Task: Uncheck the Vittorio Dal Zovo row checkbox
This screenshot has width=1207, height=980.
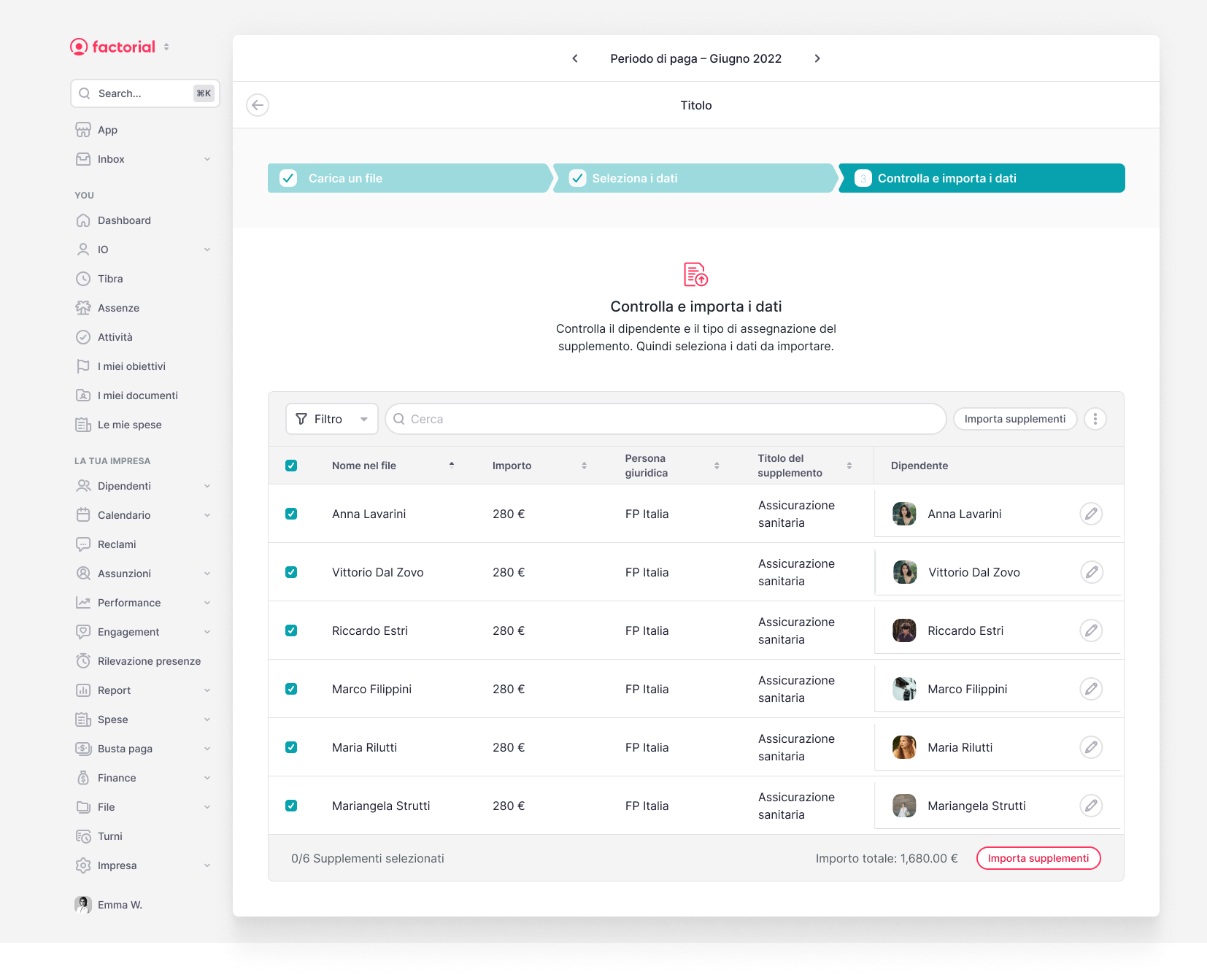Action: click(291, 572)
